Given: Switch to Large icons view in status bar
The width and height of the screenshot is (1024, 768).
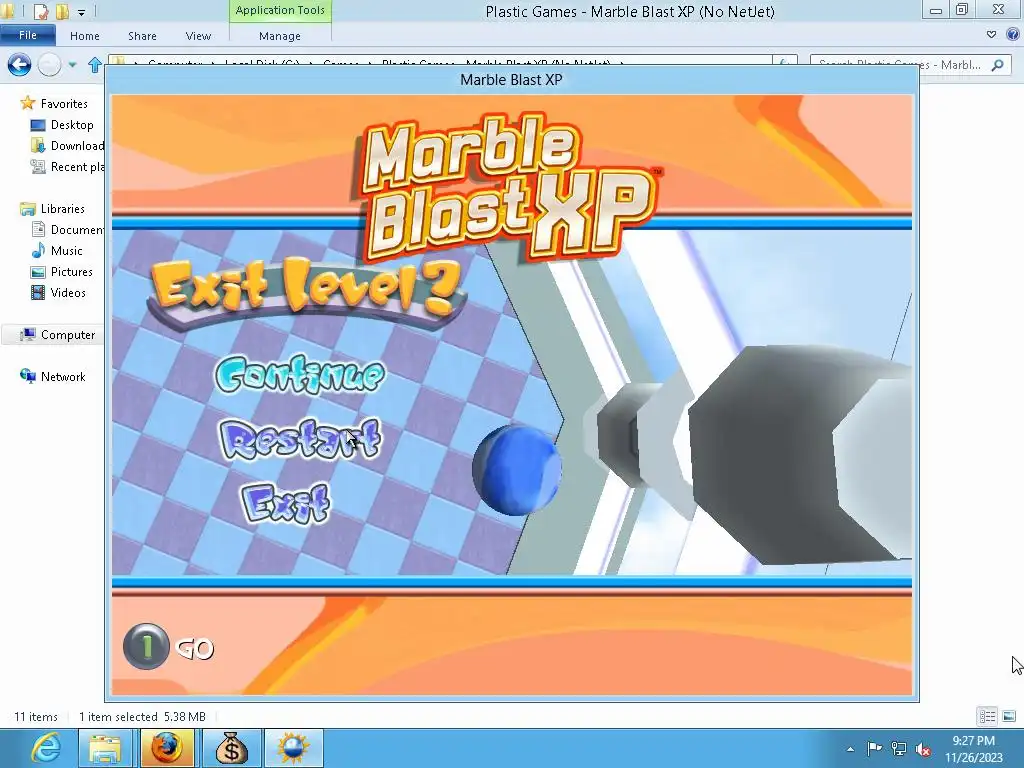Looking at the screenshot, I should click(x=1009, y=716).
